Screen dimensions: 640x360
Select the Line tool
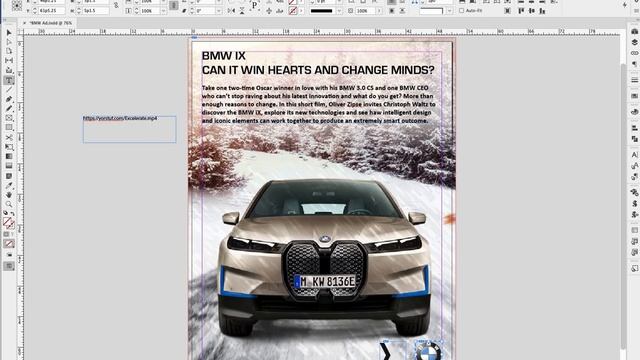tap(9, 90)
